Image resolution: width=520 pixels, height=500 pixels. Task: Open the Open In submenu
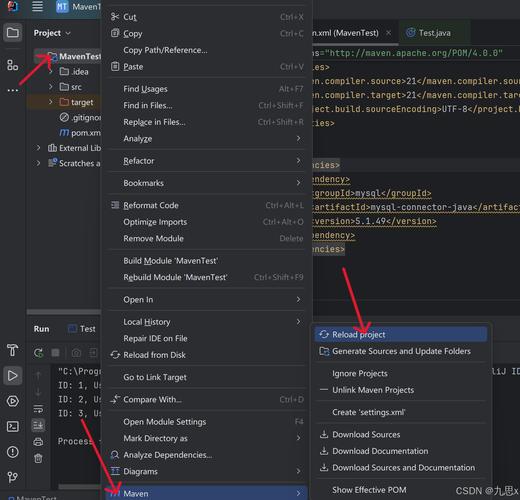[207, 299]
